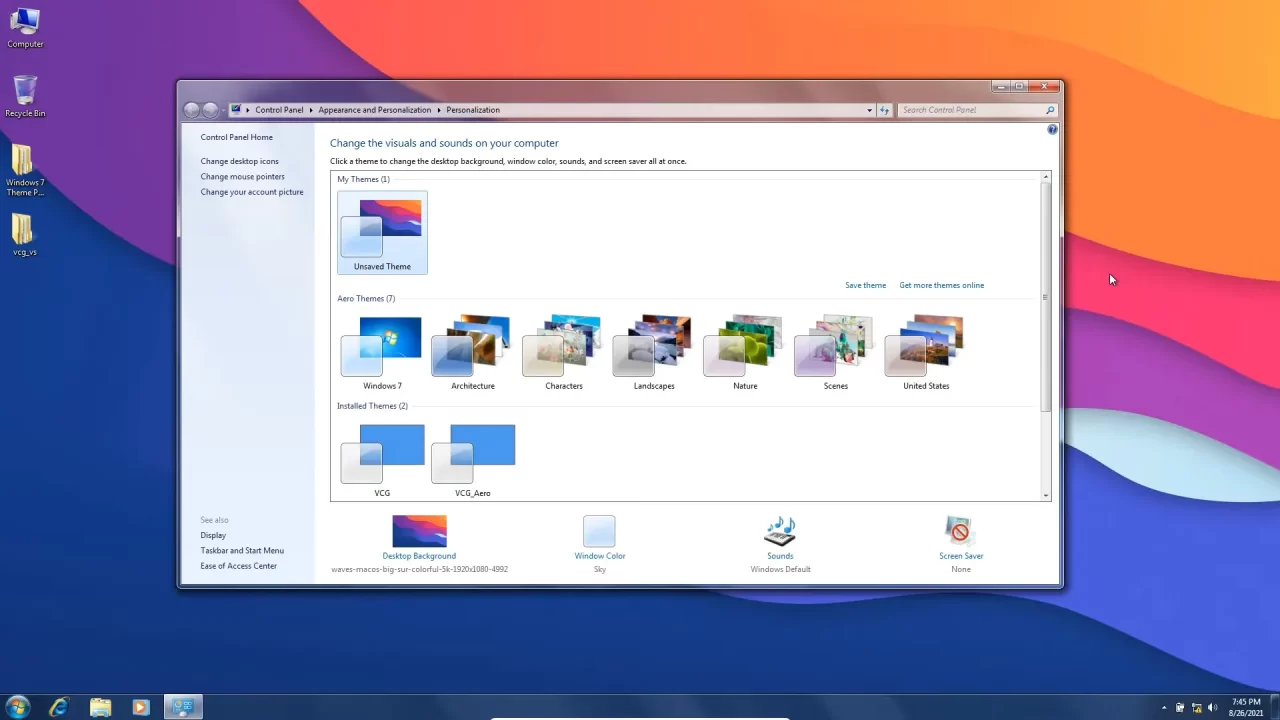Click Change your account picture link
The height and width of the screenshot is (720, 1280).
coord(251,192)
